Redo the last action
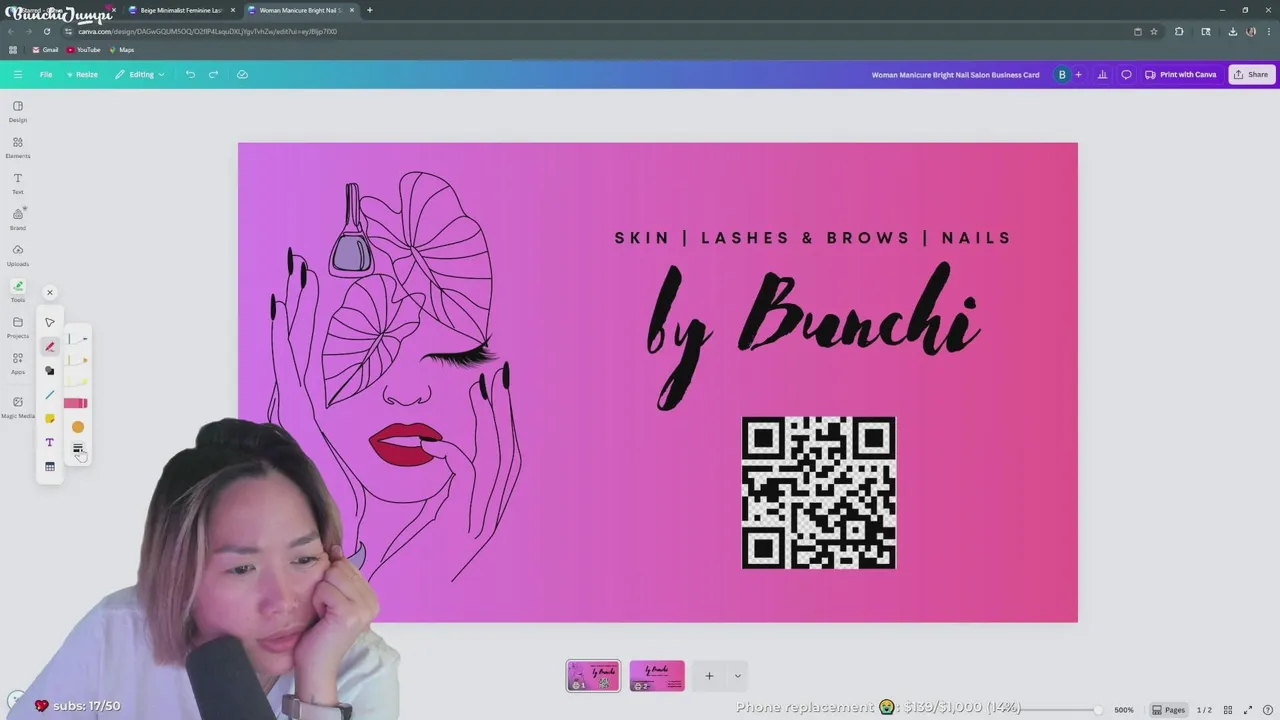This screenshot has height=720, width=1280. tap(213, 74)
